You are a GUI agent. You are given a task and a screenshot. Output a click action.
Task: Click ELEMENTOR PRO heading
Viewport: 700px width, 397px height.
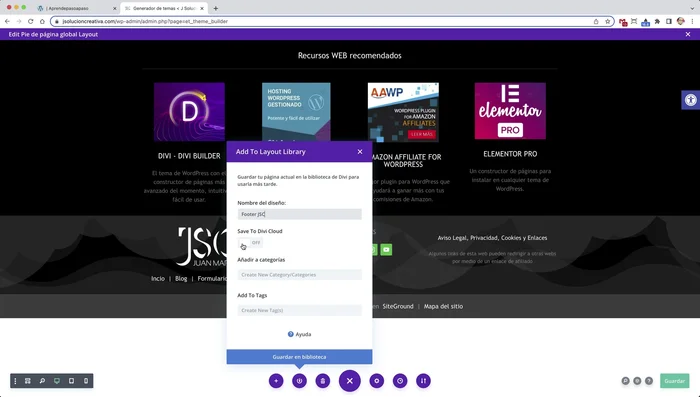(510, 154)
